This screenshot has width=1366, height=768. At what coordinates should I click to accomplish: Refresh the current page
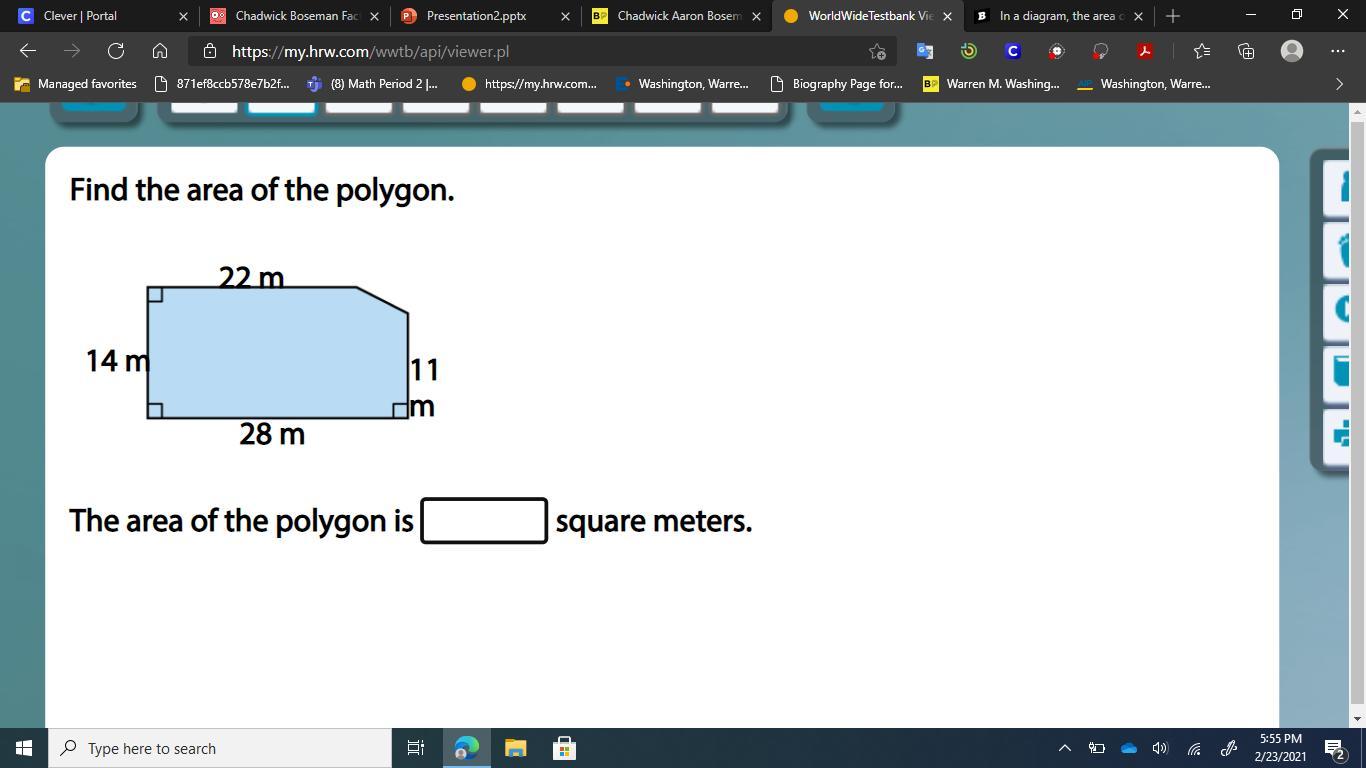(116, 51)
